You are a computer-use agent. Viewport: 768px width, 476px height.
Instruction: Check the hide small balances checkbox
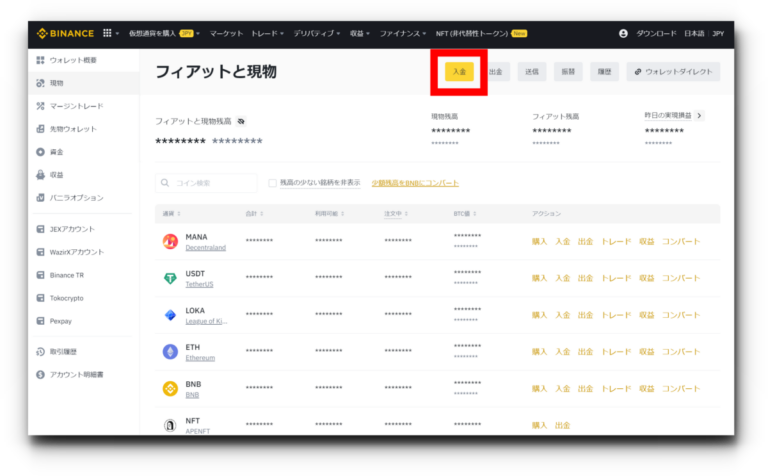click(273, 183)
